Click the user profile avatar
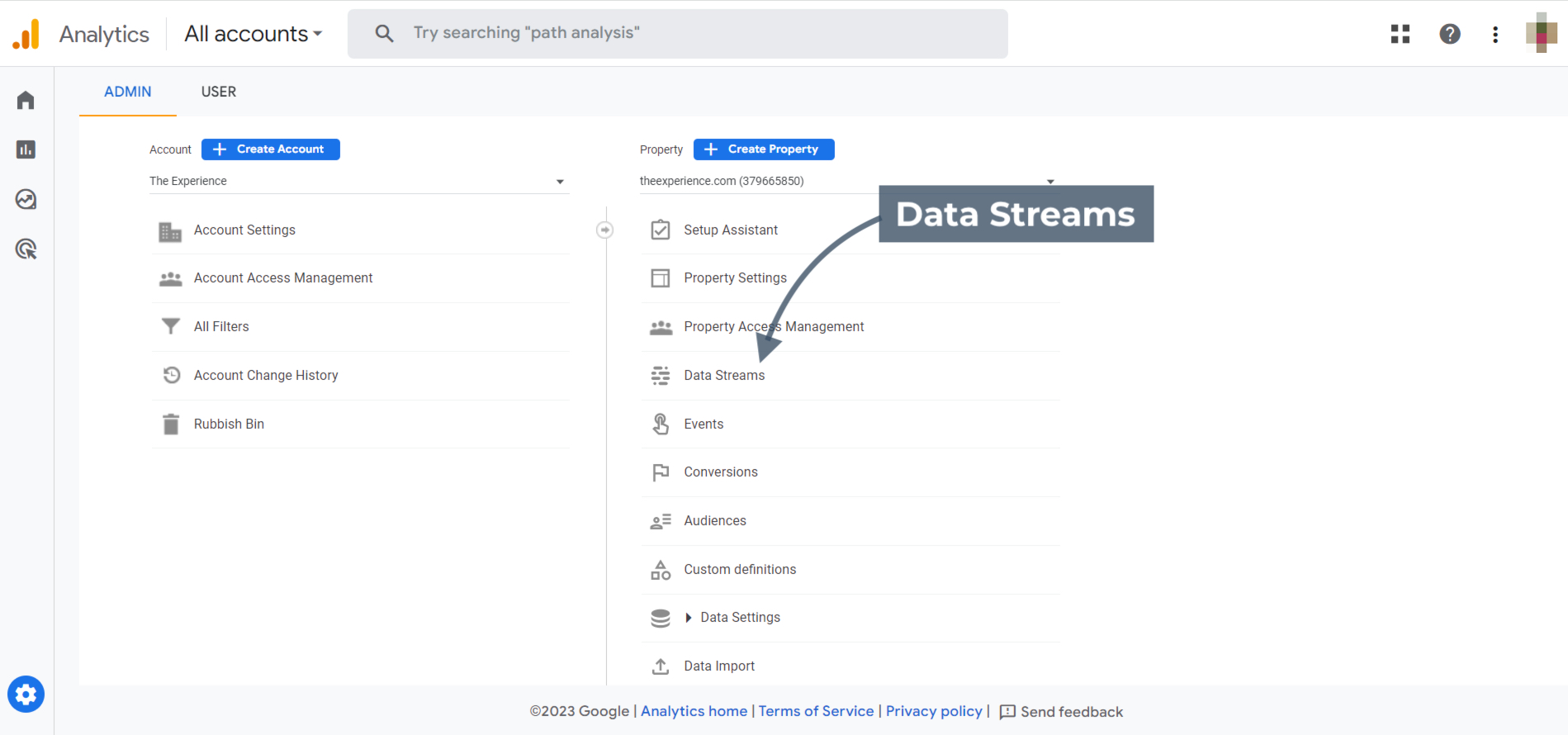 coord(1542,33)
